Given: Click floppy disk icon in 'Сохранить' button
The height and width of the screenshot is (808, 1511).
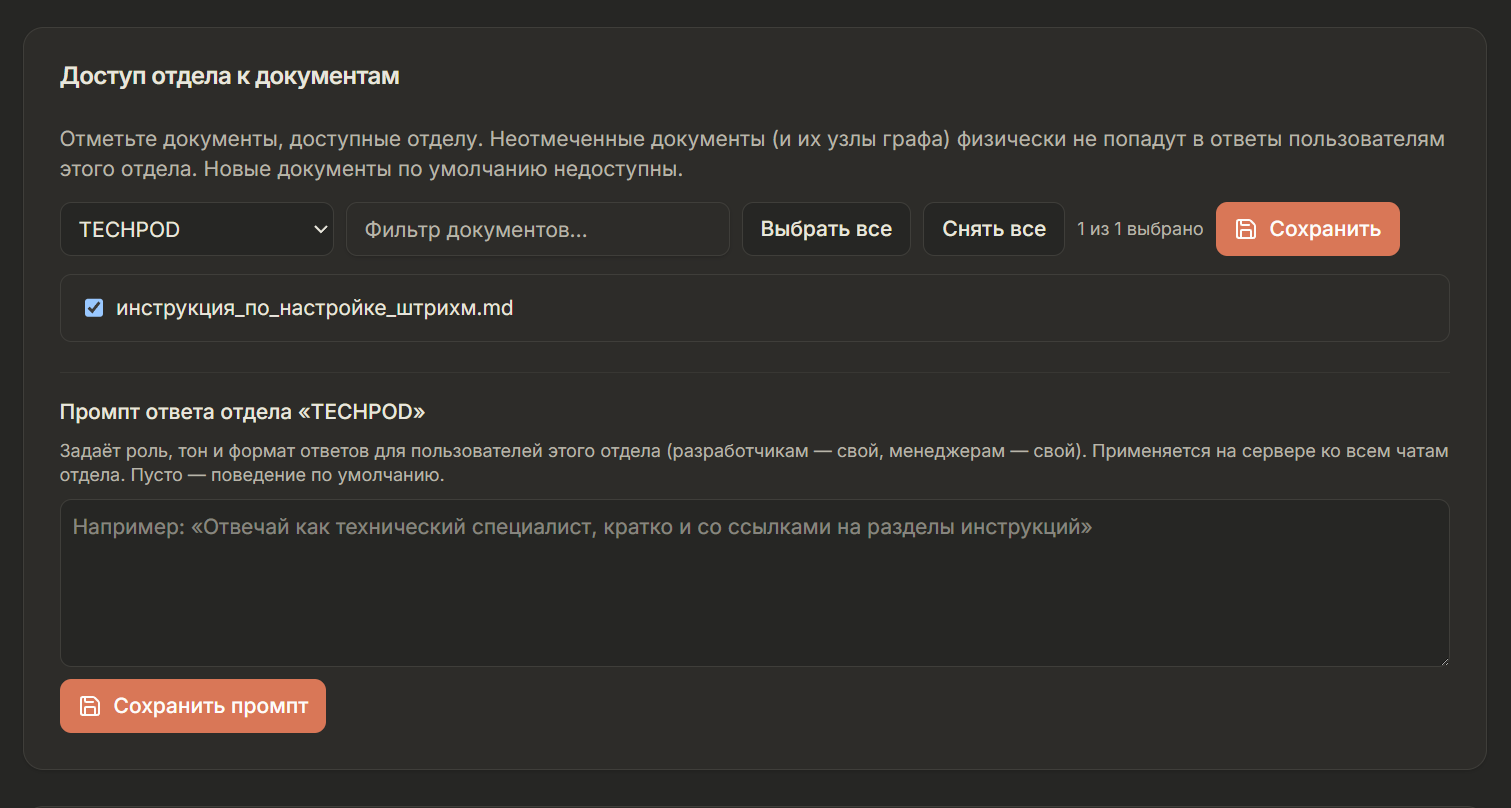Looking at the screenshot, I should (1246, 229).
